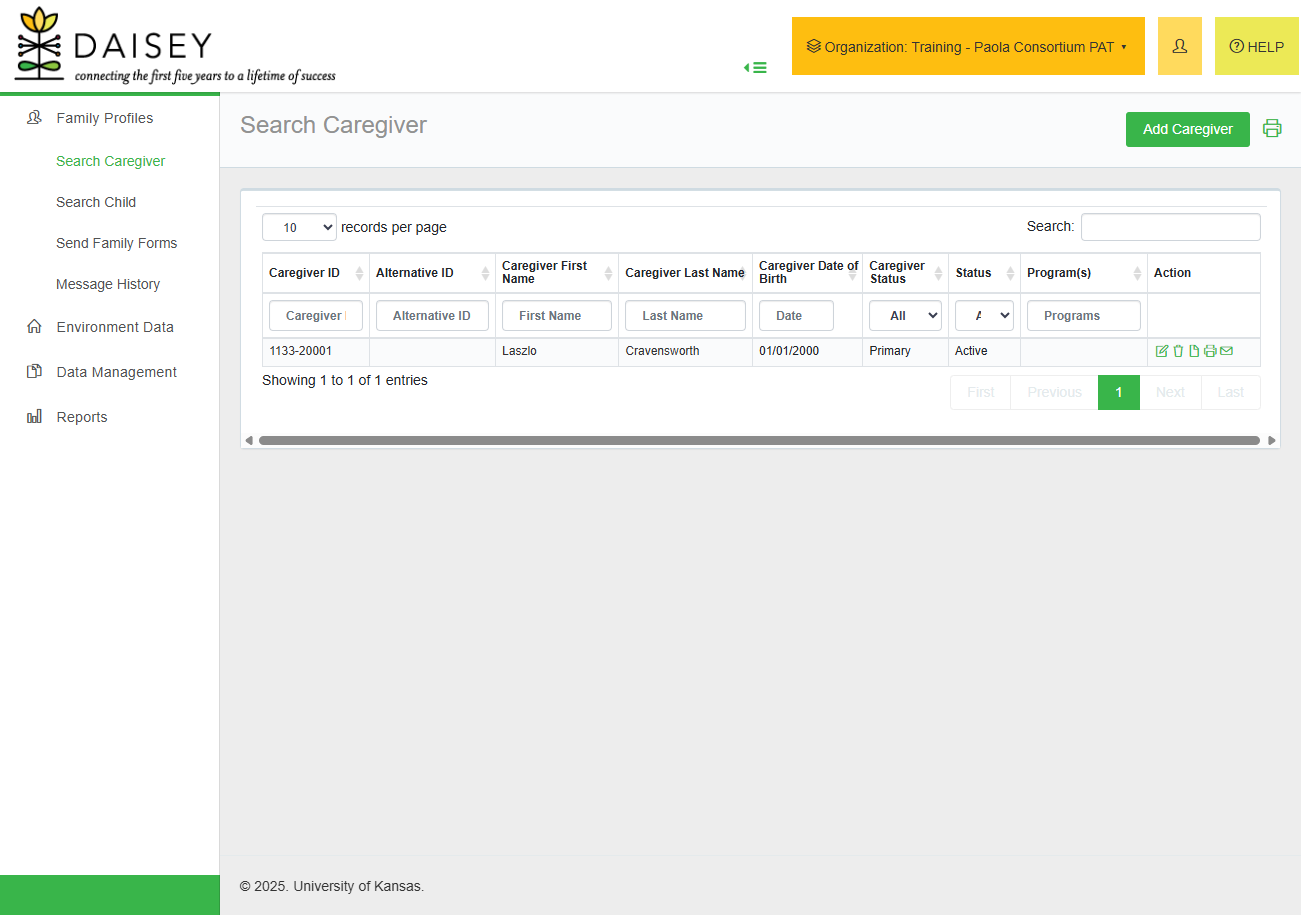1301x915 pixels.
Task: Send email via envelope icon in Laszlo's row
Action: tap(1226, 351)
